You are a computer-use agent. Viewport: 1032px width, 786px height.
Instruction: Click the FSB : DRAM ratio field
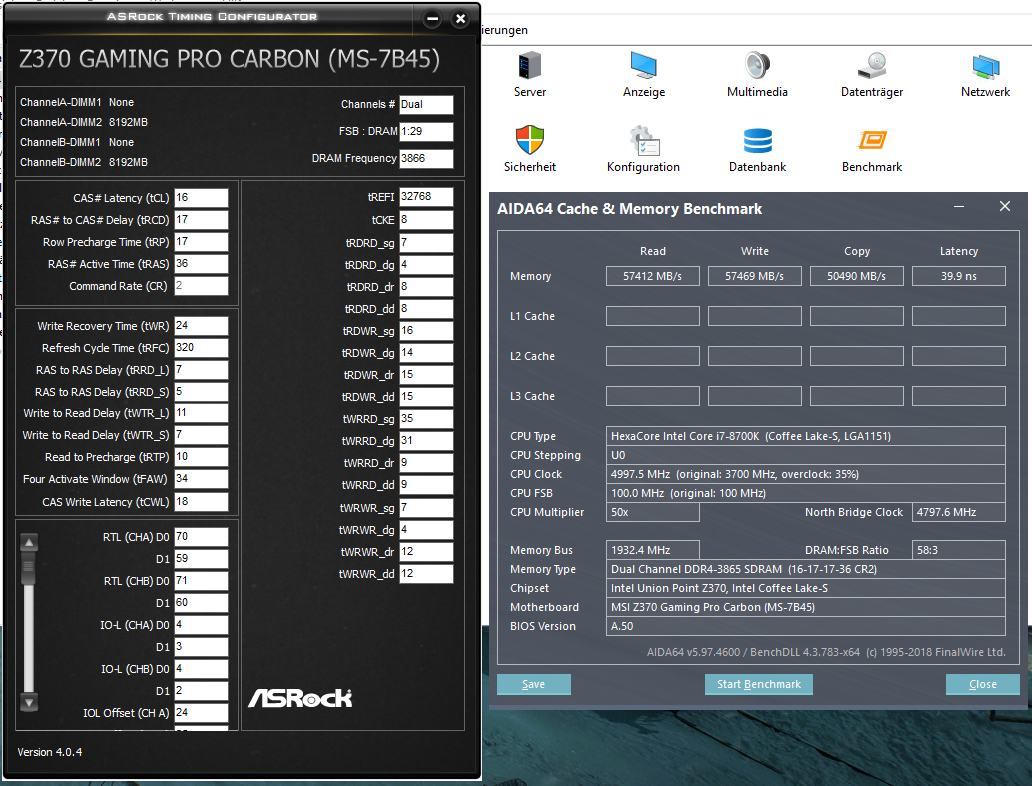[426, 132]
